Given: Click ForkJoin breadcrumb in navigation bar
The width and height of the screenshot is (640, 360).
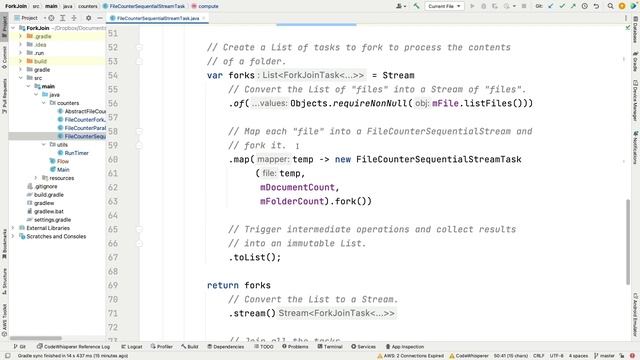Looking at the screenshot, I should coord(16,6).
